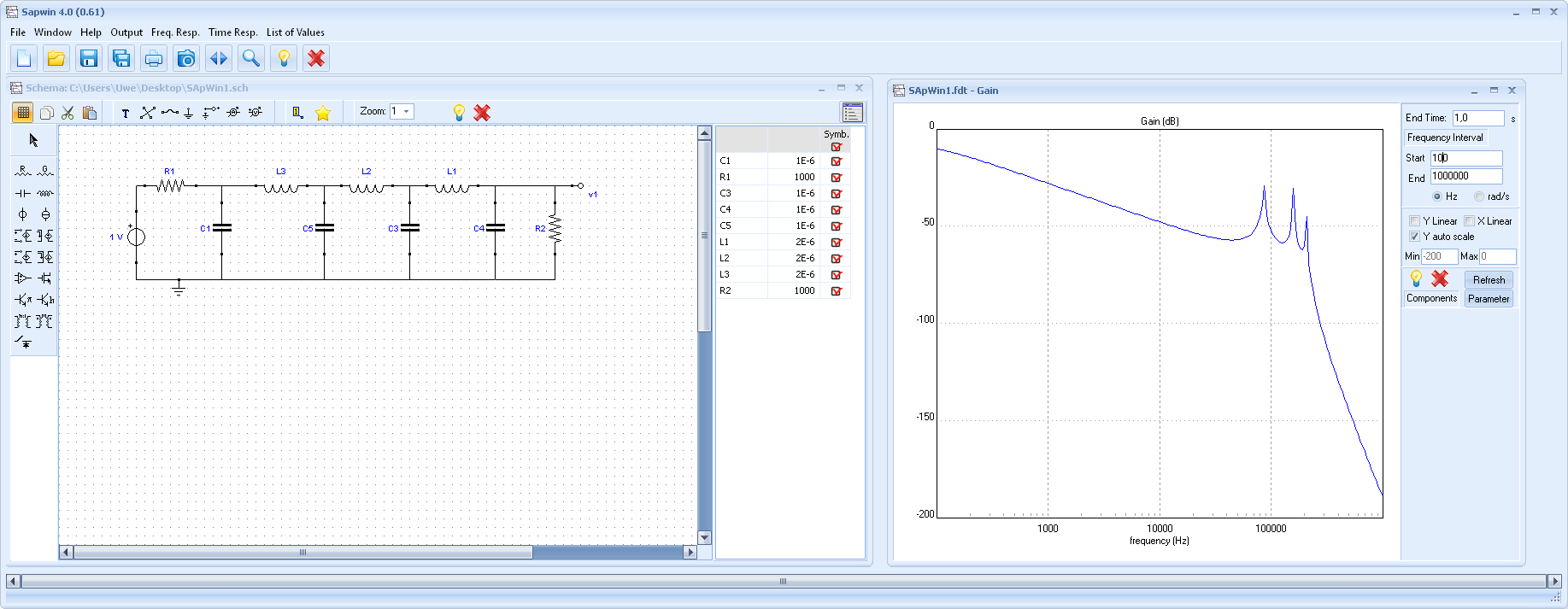Image resolution: width=1568 pixels, height=609 pixels.
Task: Select the Hz radio button
Action: pos(1437,196)
